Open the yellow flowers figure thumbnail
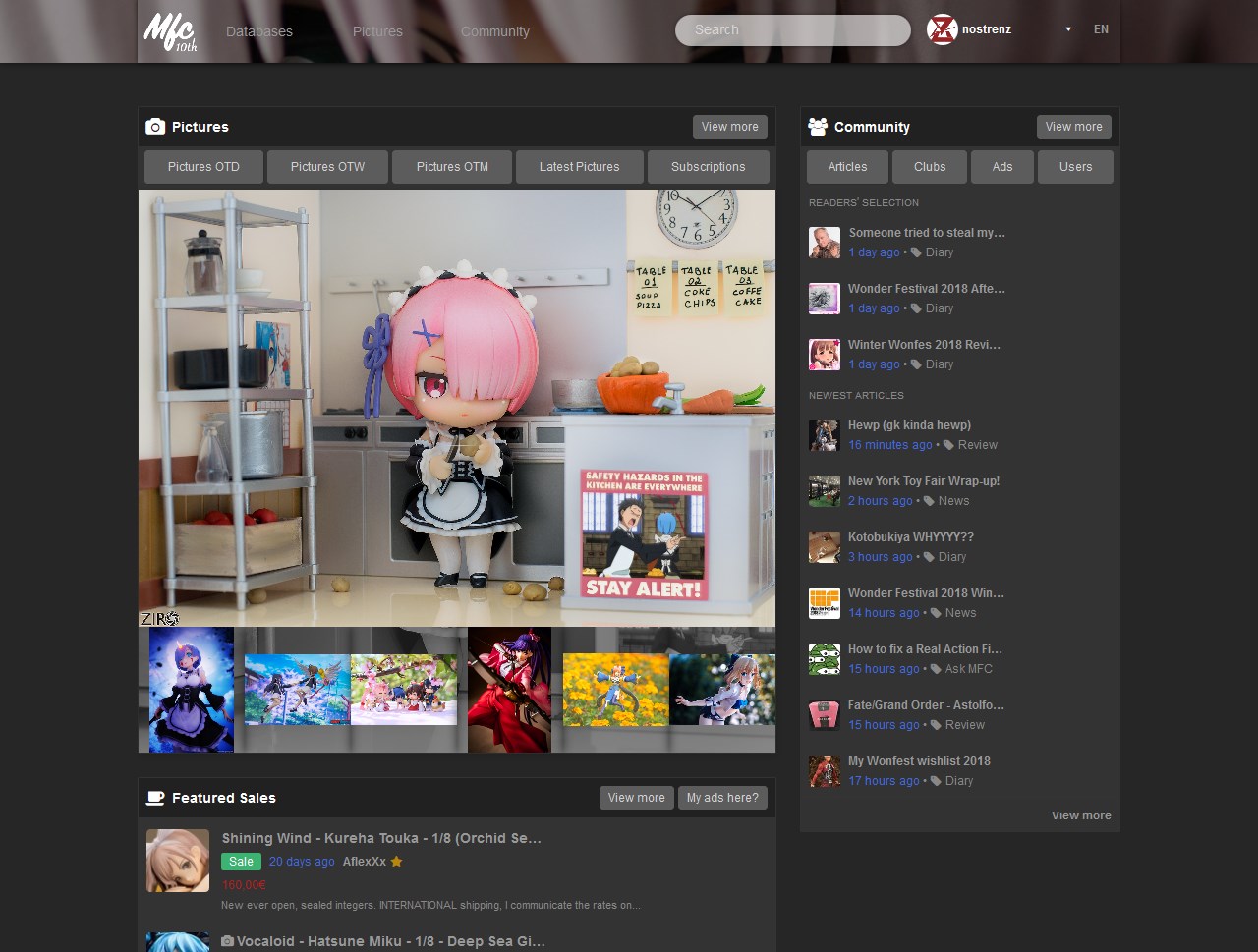Viewport: 1258px width, 952px height. click(615, 690)
